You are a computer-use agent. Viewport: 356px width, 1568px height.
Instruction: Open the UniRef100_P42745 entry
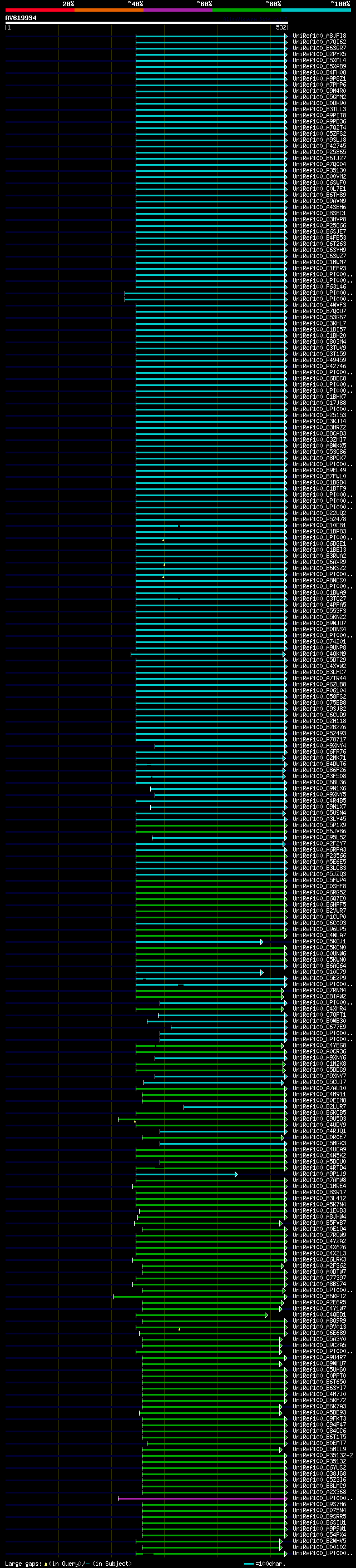point(319,146)
